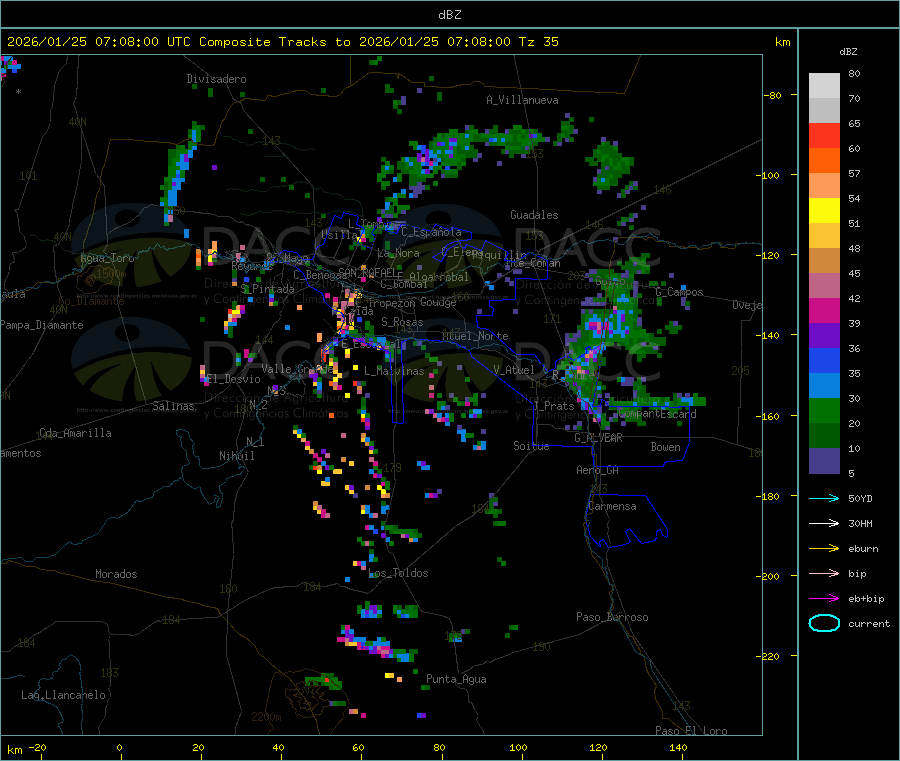Image resolution: width=900 pixels, height=761 pixels.
Task: Click the 'Aero_GA' map label
Action: coord(598,470)
